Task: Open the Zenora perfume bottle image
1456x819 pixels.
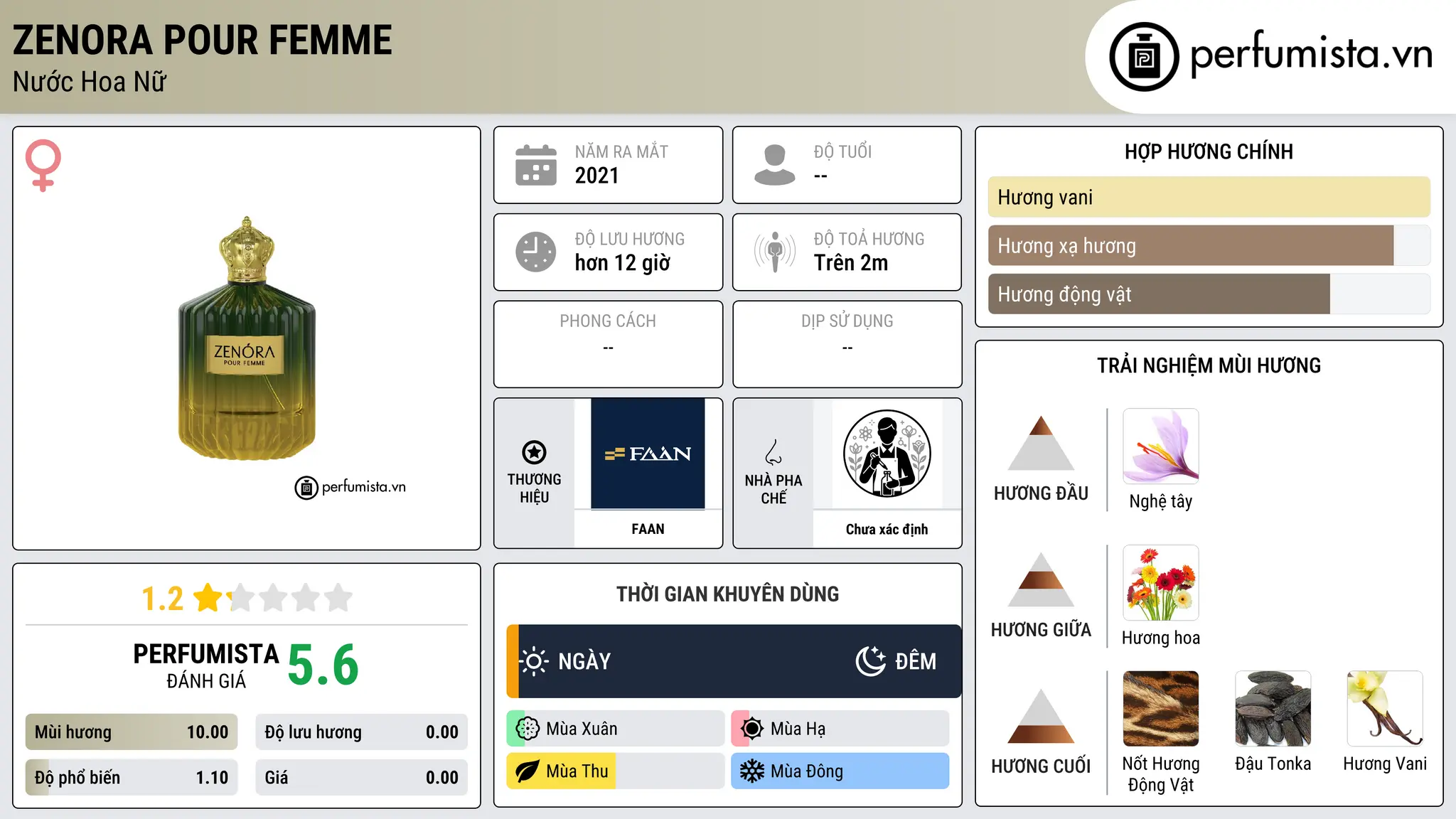Action: pos(247,338)
